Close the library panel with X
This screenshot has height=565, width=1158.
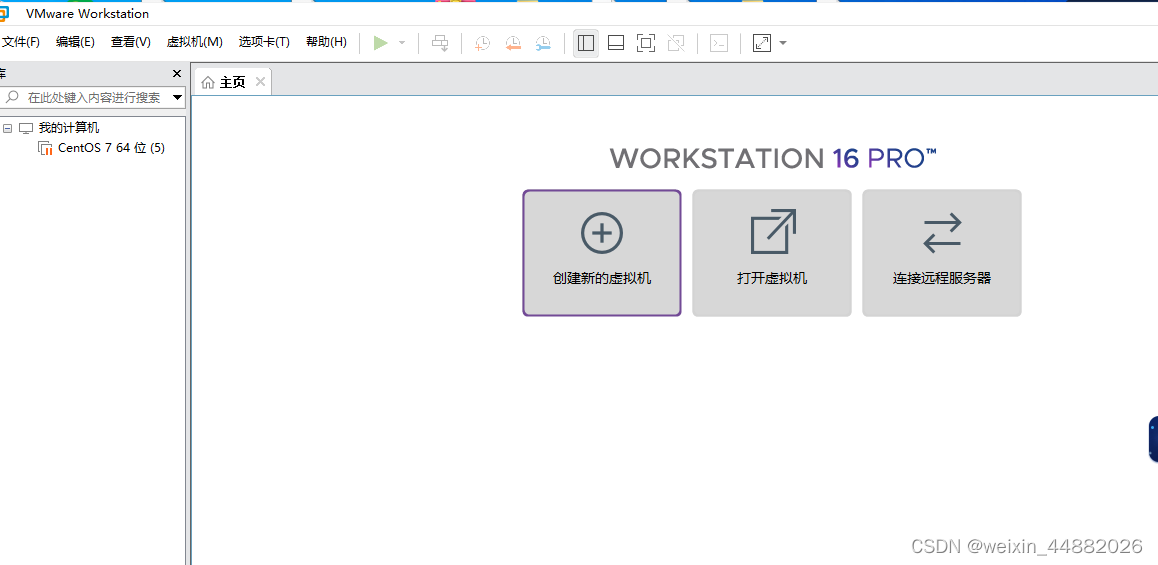[x=177, y=73]
